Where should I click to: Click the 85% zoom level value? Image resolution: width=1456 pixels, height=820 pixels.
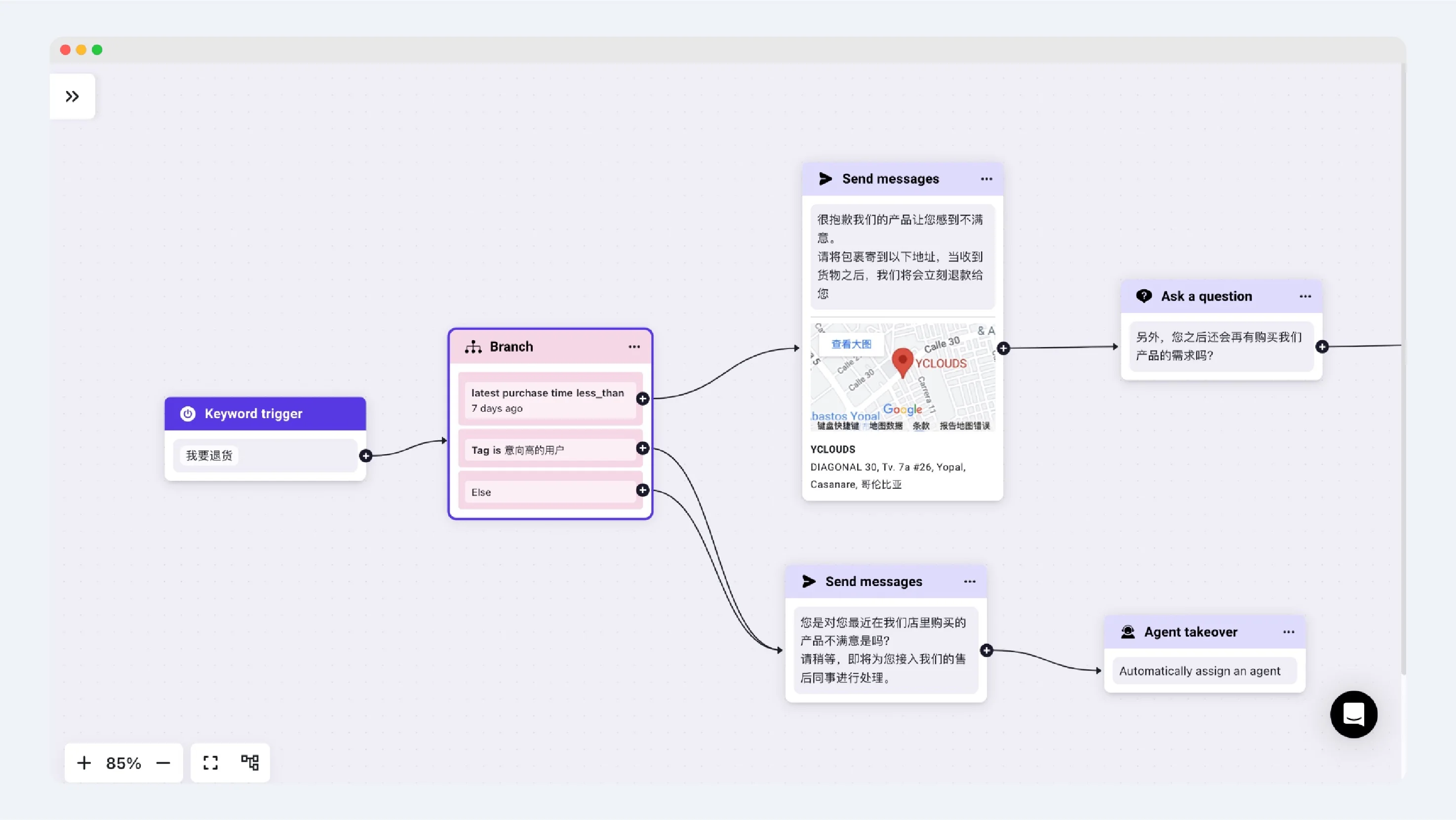click(124, 764)
